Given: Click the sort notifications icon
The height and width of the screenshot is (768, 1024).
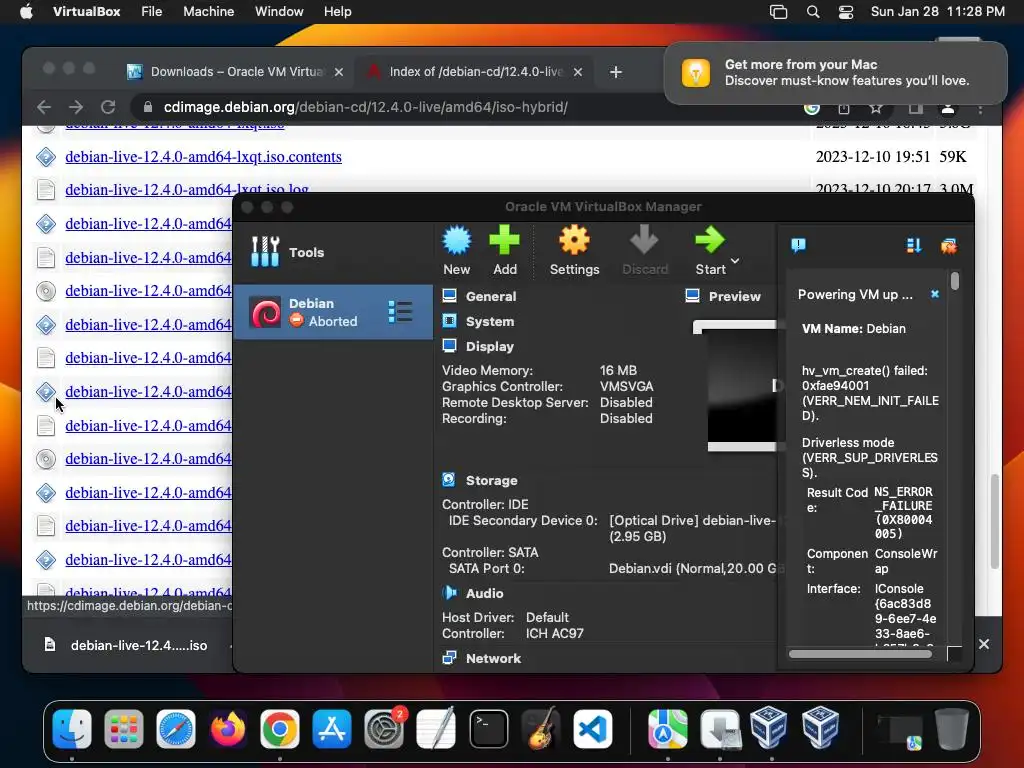Looking at the screenshot, I should [x=914, y=246].
